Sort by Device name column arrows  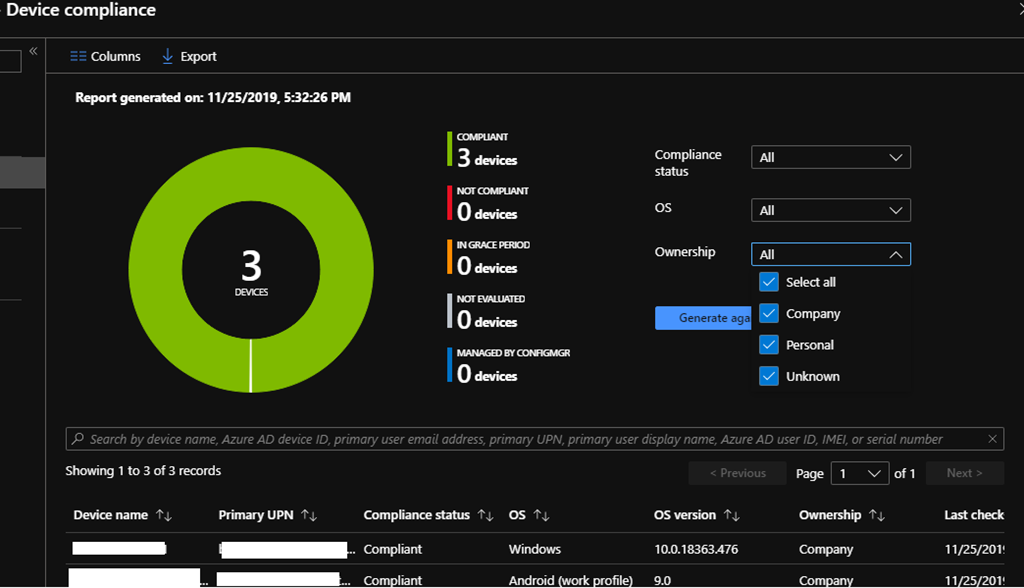point(165,516)
